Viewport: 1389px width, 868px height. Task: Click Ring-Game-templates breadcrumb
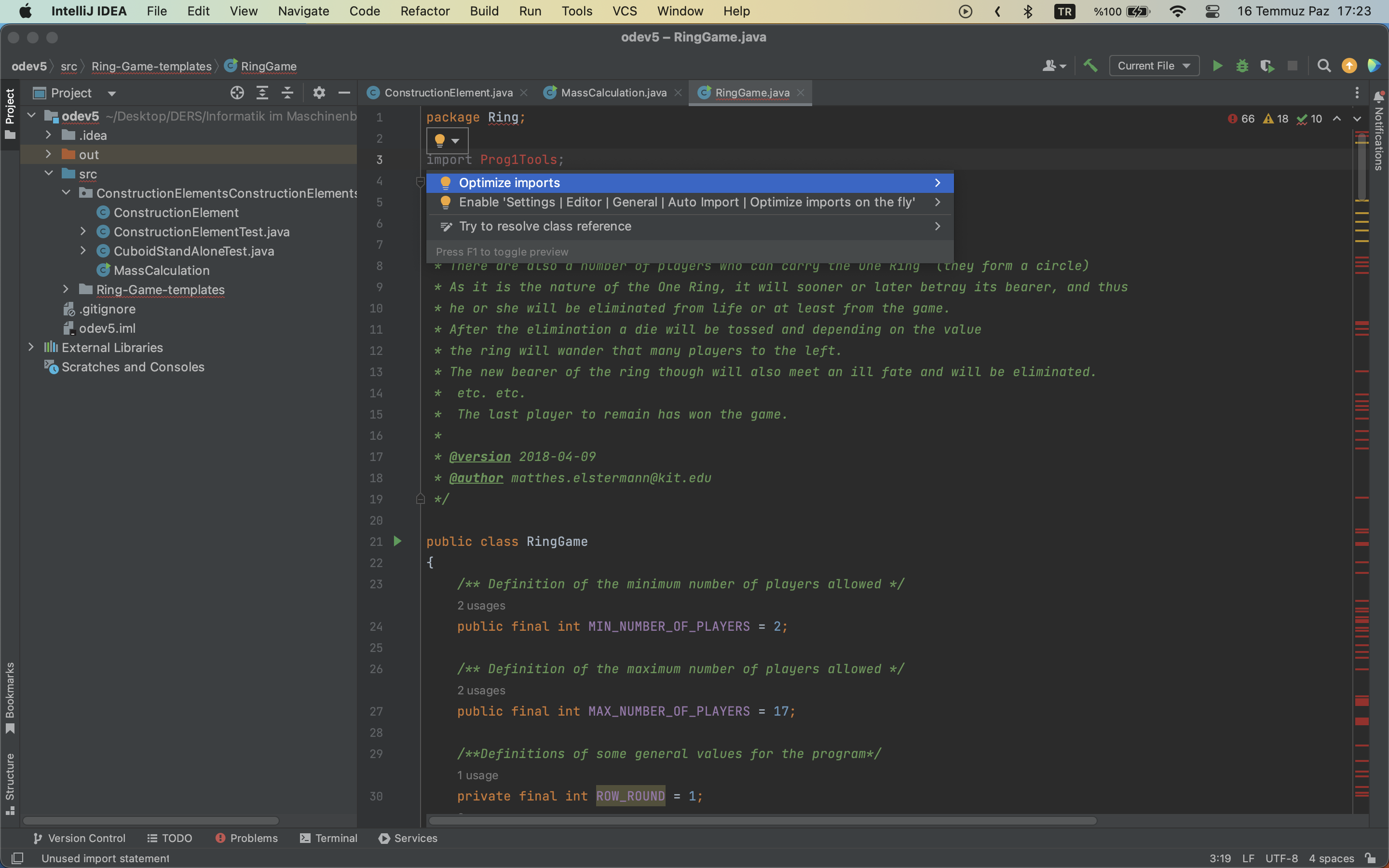pyautogui.click(x=151, y=67)
